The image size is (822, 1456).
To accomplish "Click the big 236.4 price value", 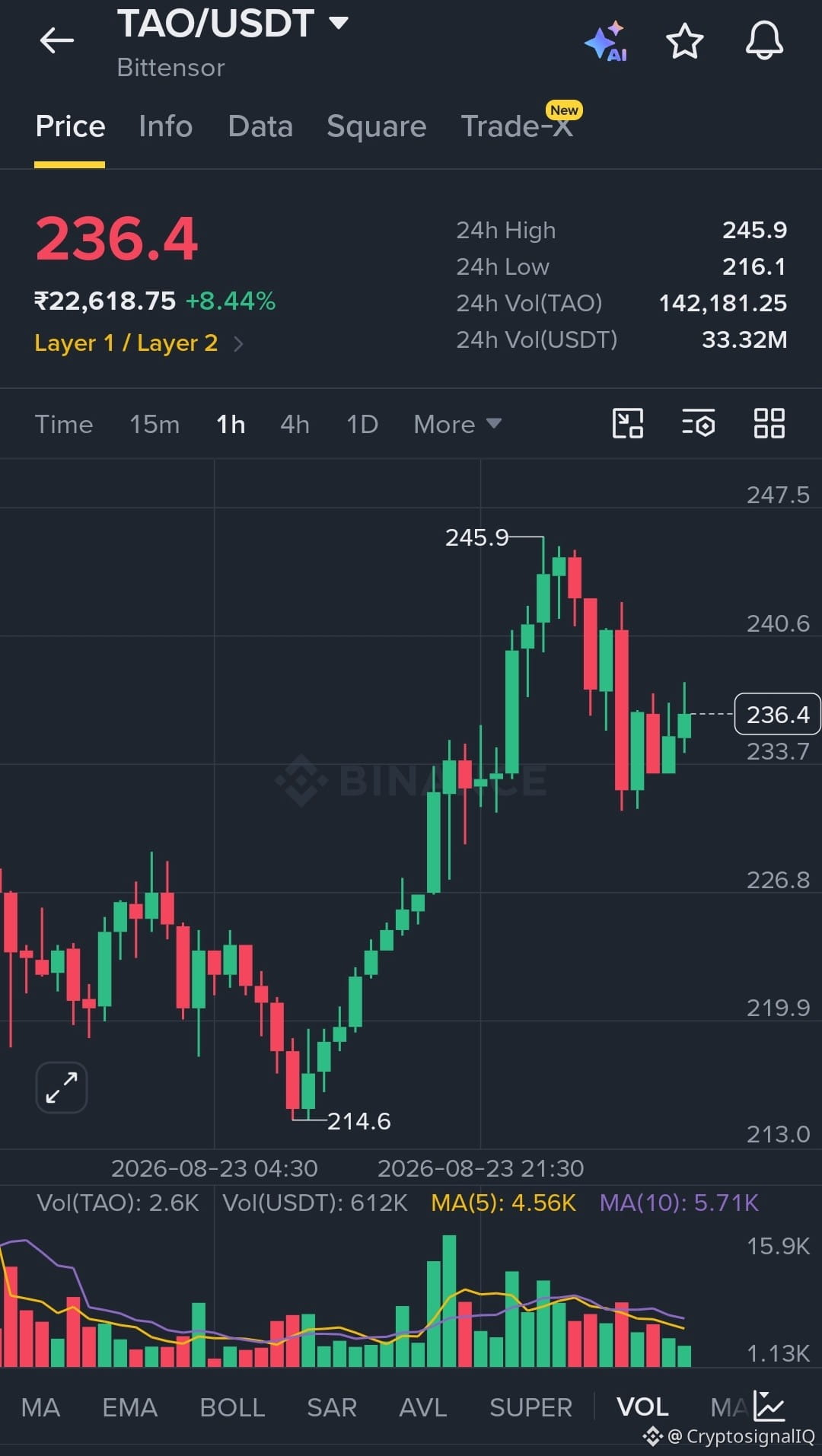I will pos(116,239).
